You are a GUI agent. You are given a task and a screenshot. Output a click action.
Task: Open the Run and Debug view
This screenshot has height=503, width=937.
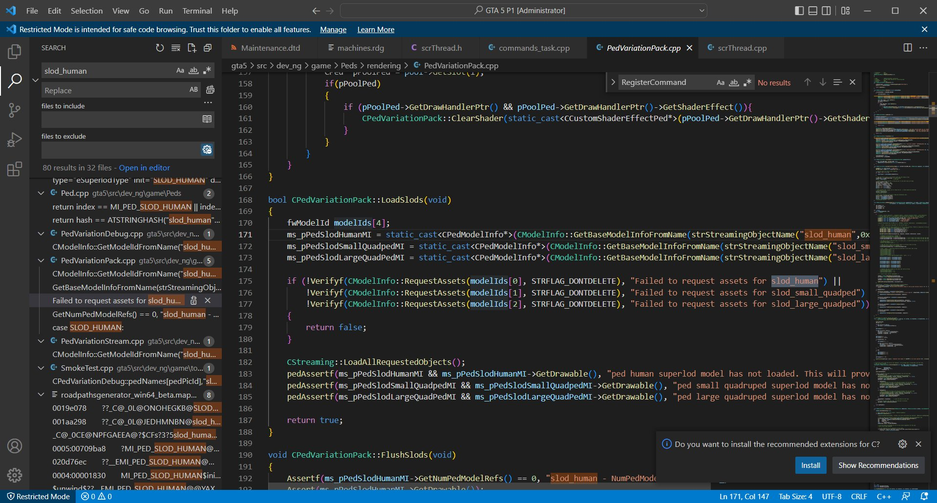(14, 140)
